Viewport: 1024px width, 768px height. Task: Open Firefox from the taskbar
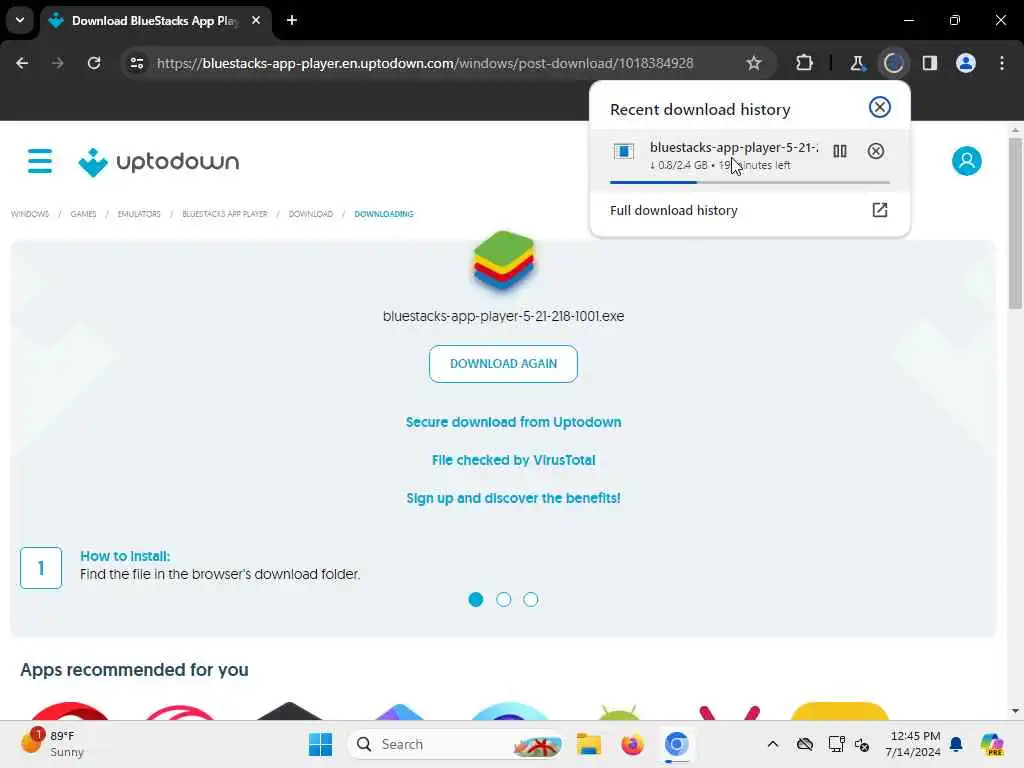[632, 744]
